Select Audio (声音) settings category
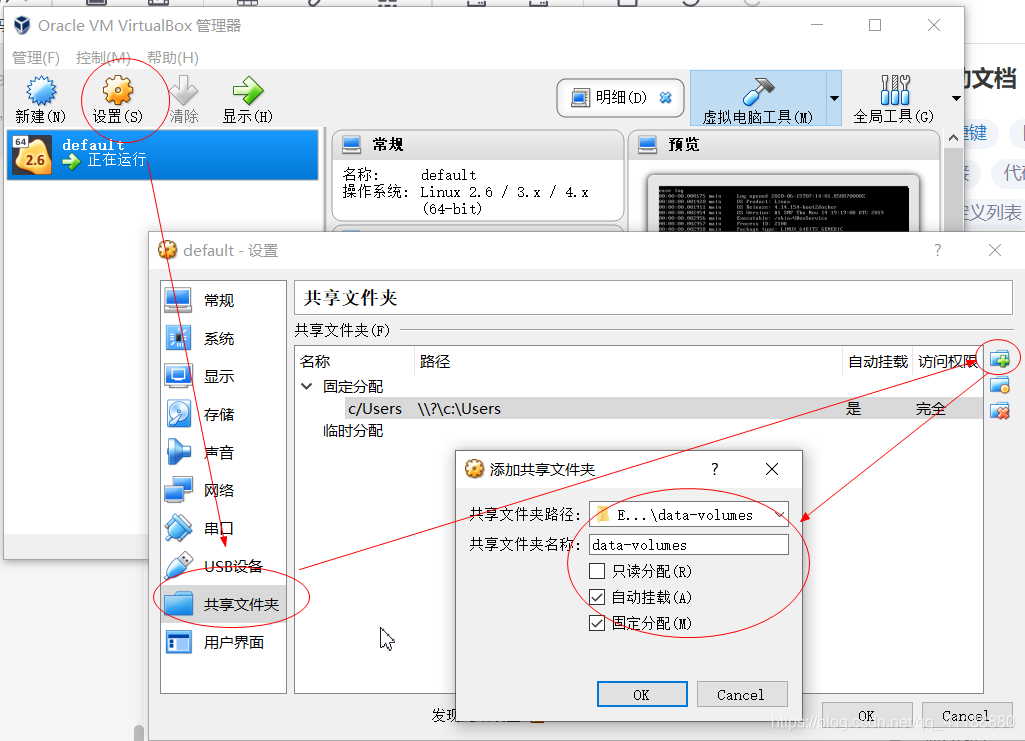1025x741 pixels. (x=224, y=452)
